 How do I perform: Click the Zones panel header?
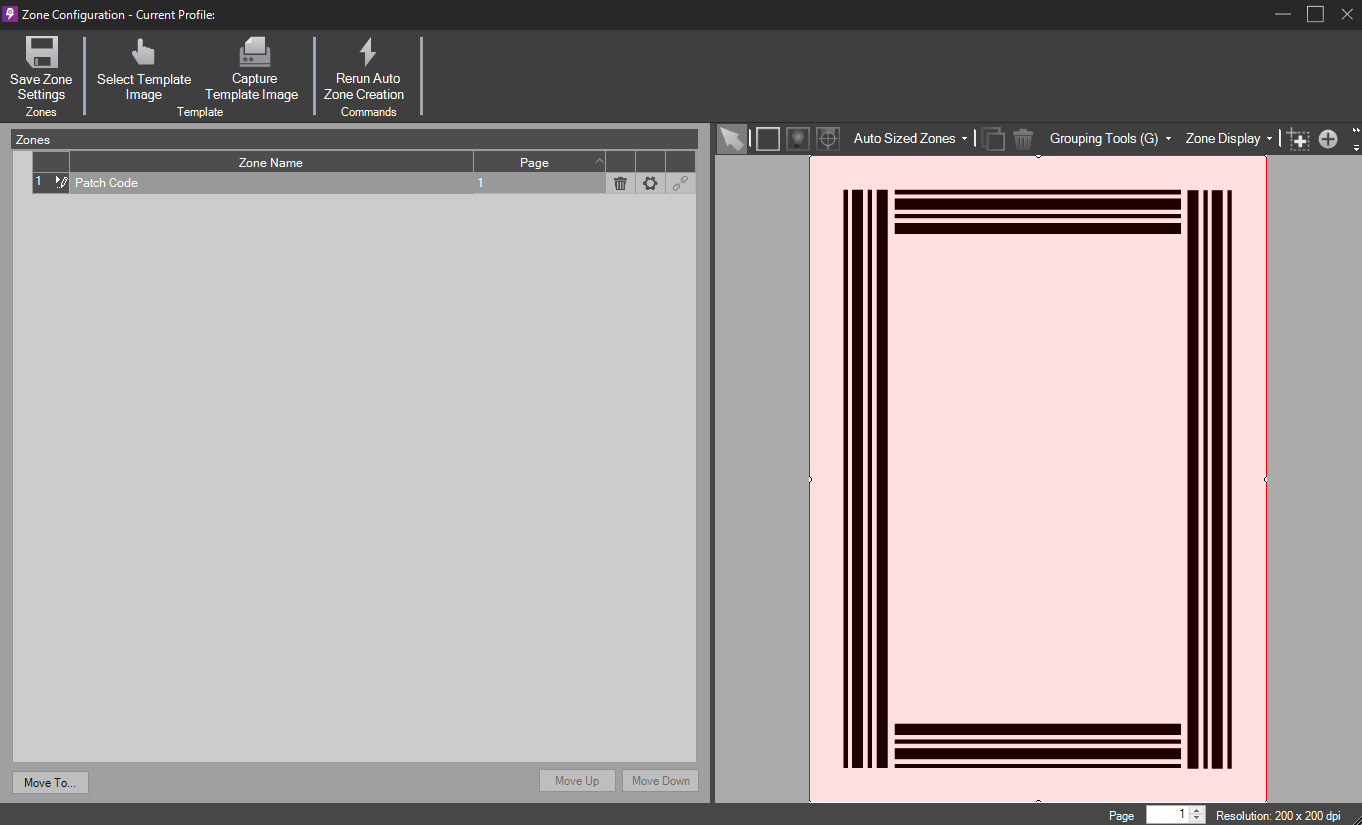tap(355, 139)
